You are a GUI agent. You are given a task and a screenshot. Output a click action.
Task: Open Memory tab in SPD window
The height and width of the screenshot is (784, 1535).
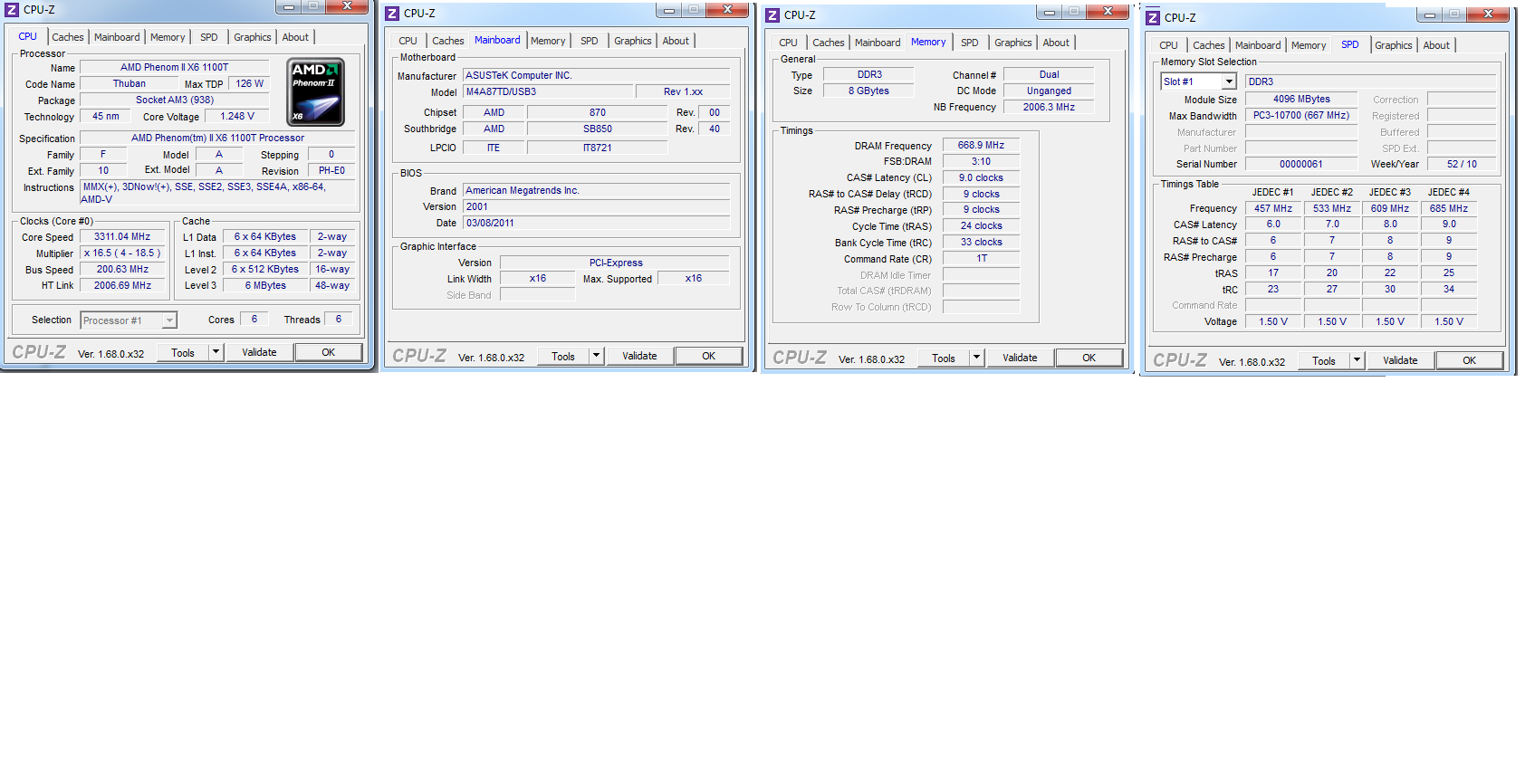click(x=1309, y=45)
